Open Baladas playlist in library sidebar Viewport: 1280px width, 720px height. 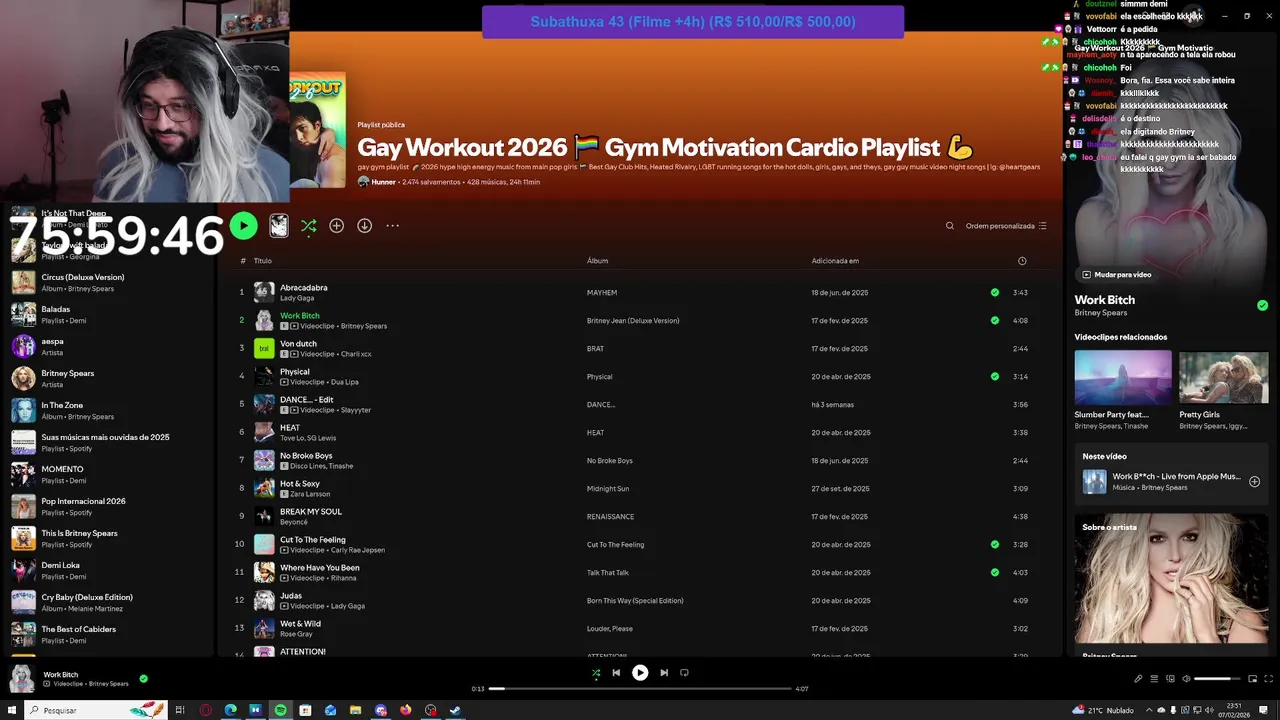[x=110, y=314]
